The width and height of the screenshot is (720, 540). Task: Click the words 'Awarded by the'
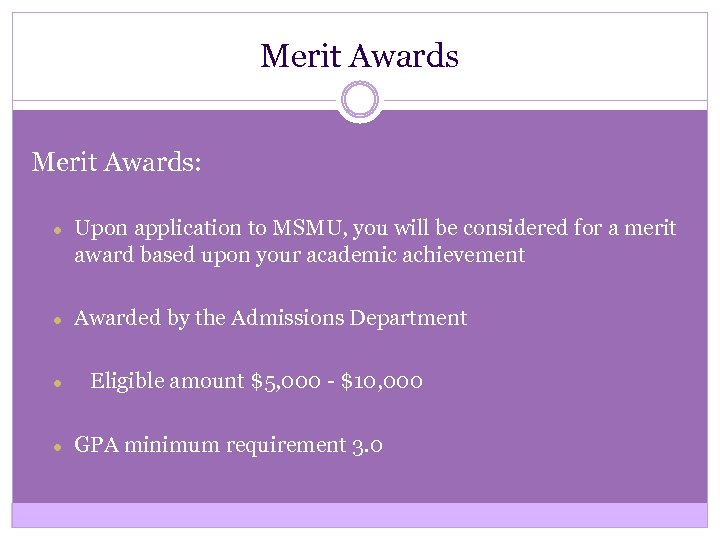point(150,318)
